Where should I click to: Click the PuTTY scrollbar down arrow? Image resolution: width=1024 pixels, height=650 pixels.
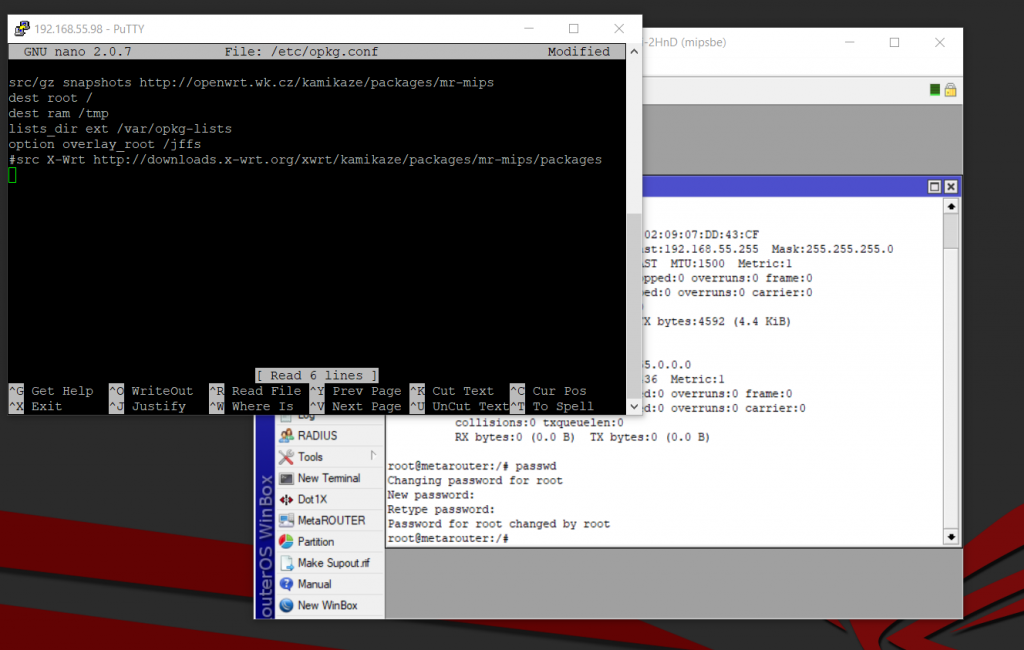(x=633, y=406)
